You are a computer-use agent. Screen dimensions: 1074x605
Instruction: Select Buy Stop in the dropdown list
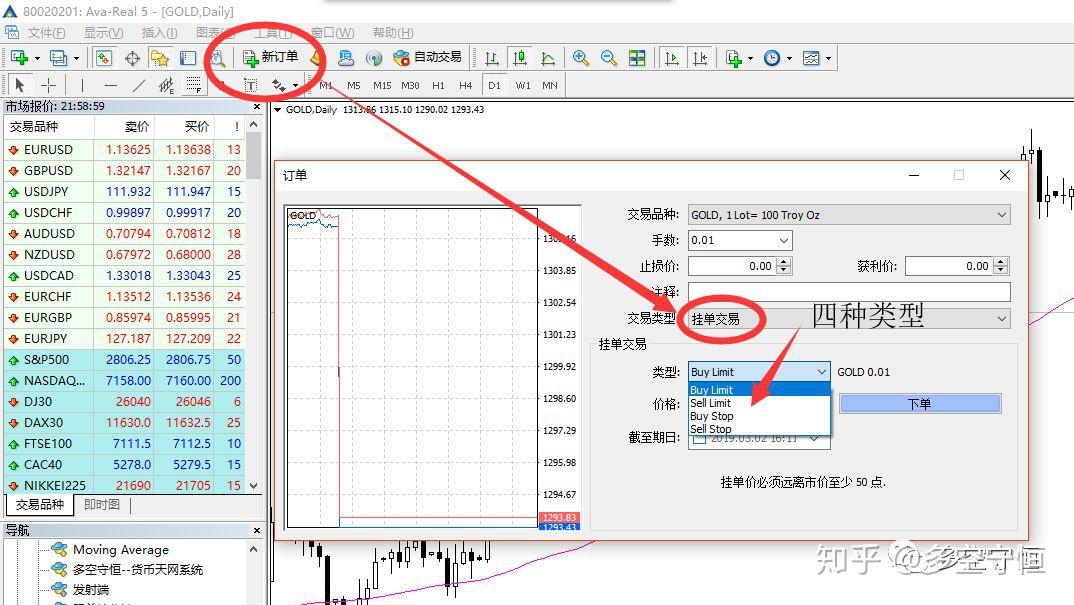[712, 416]
